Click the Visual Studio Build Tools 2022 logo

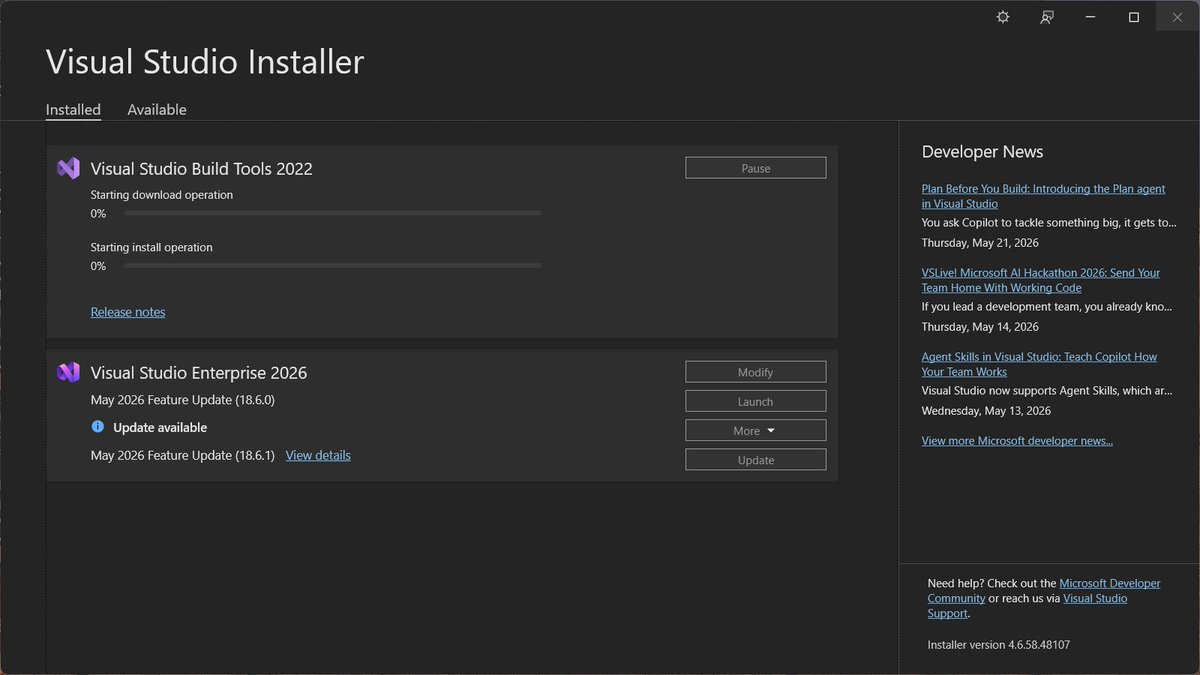68,168
